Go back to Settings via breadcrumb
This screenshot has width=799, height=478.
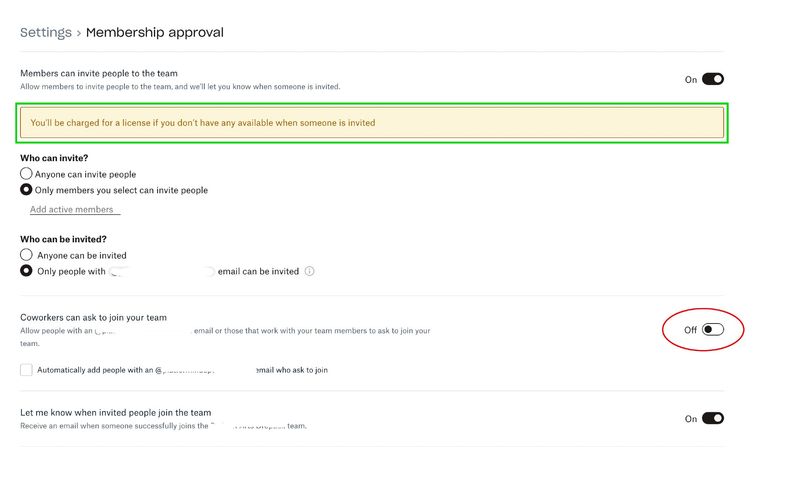pos(45,32)
